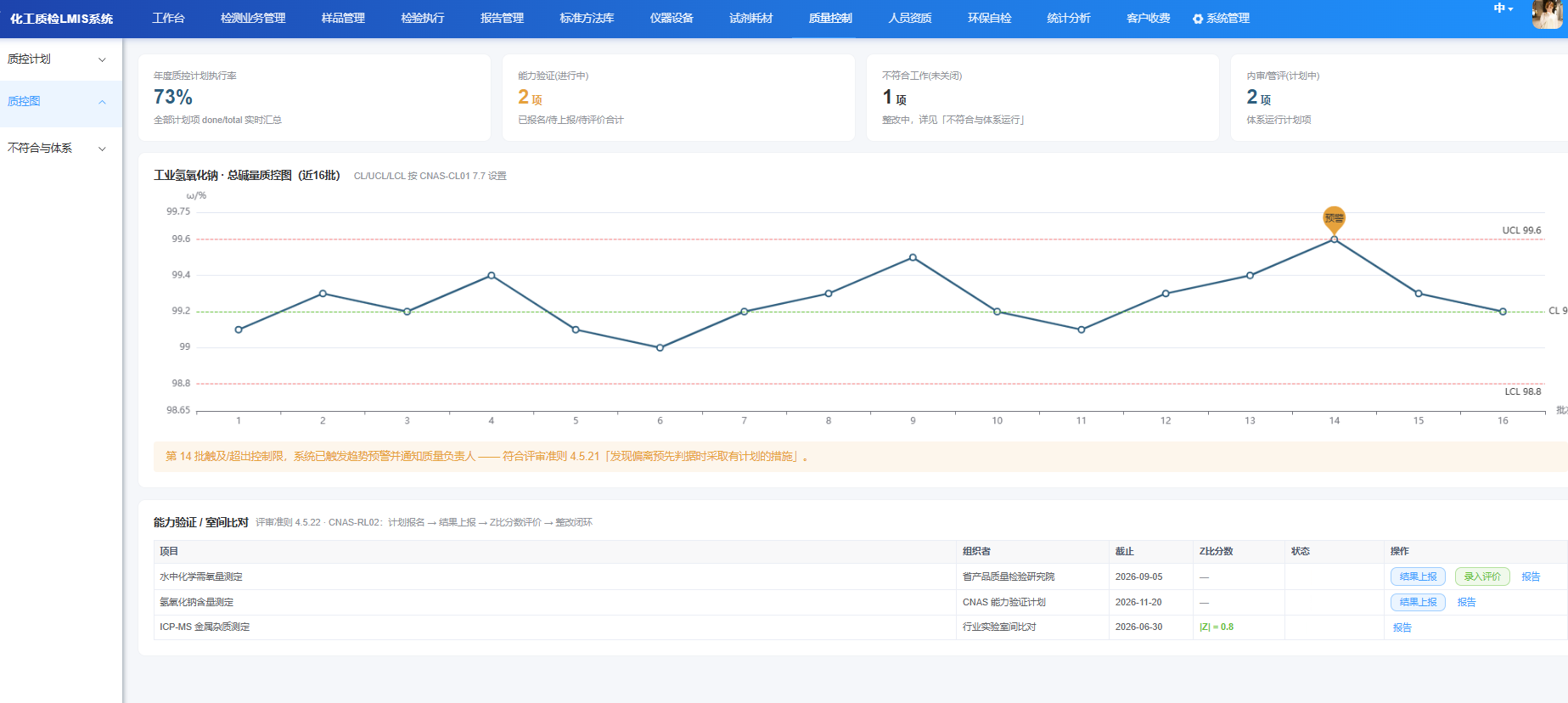Click the batch 4 data point on chart
This screenshot has width=1568, height=703.
click(492, 275)
